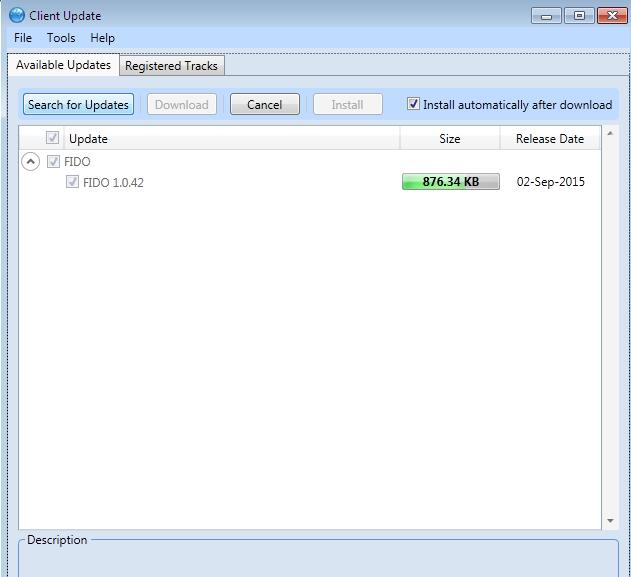Open the Tools menu
The height and width of the screenshot is (577, 631).
pos(61,38)
